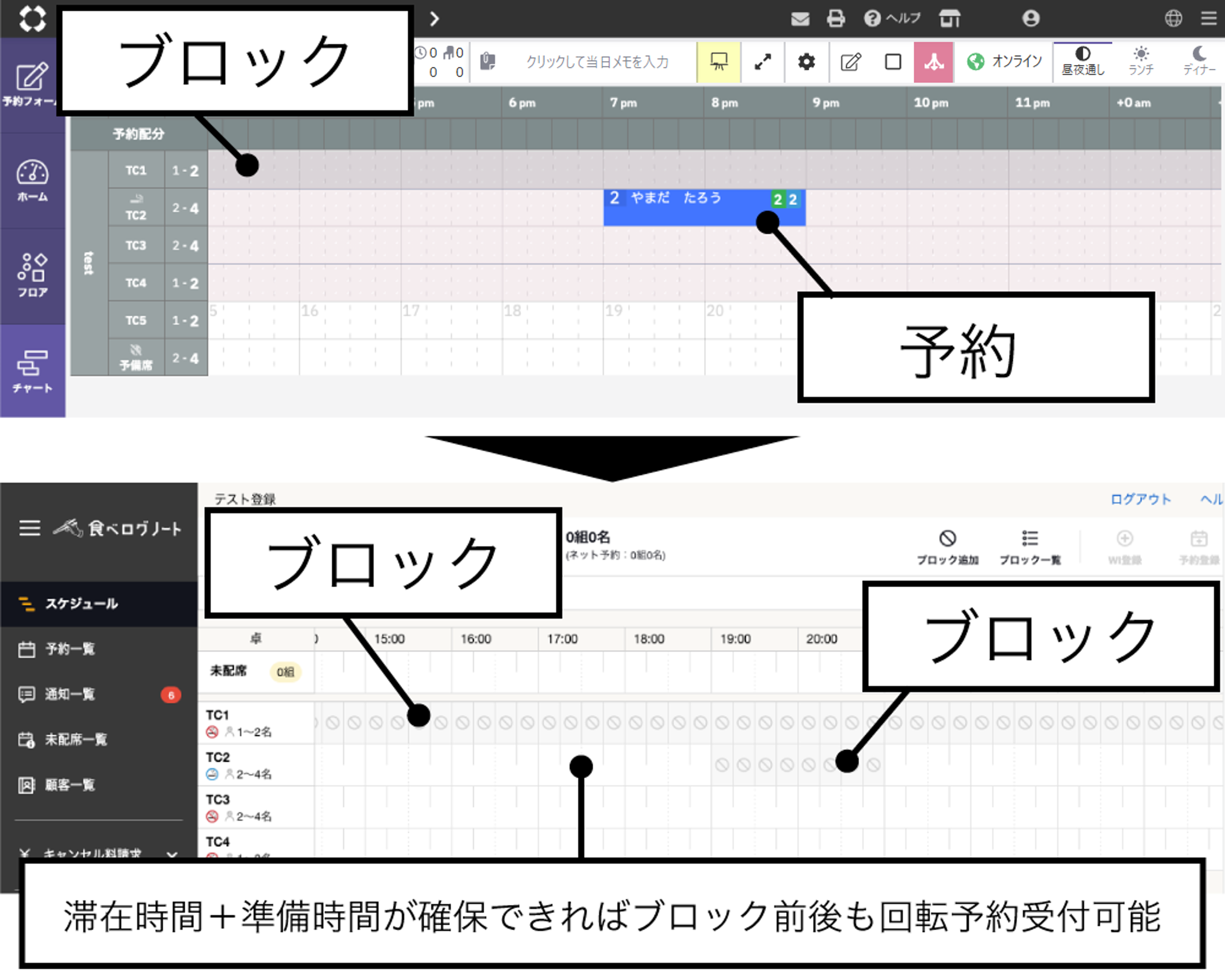Select the やまだ たろう reservation block
The height and width of the screenshot is (980, 1225).
(x=704, y=207)
